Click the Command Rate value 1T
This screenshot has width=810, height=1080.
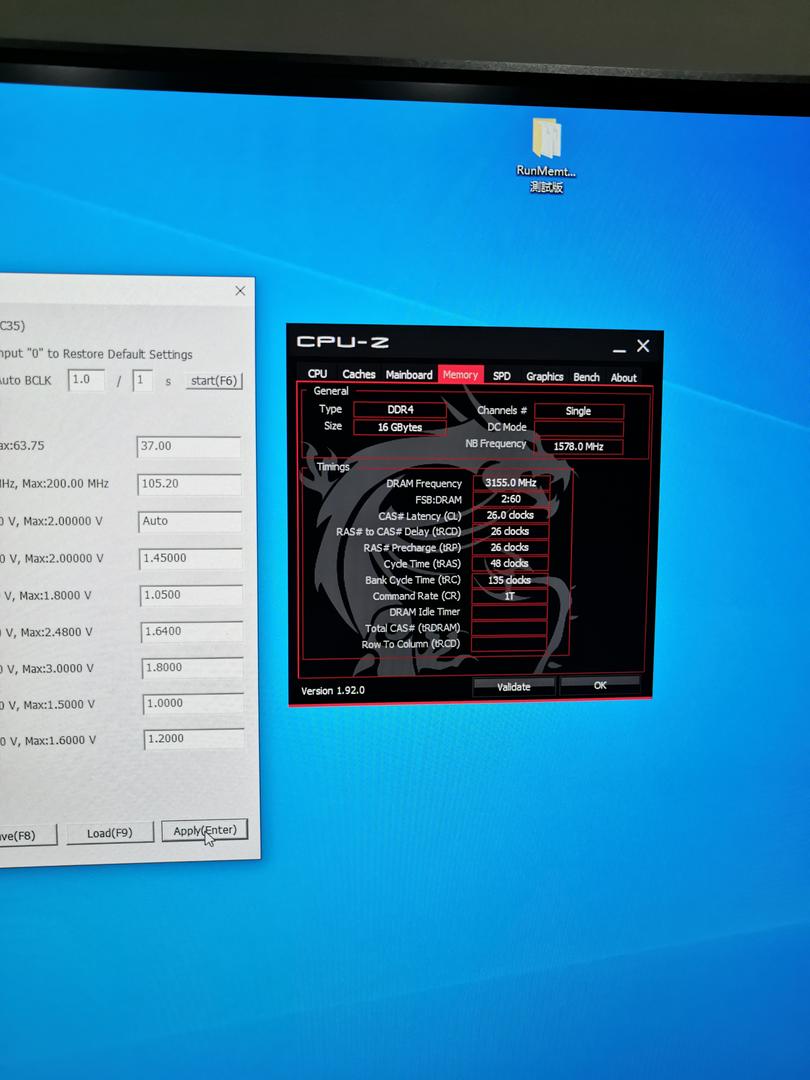[x=510, y=596]
